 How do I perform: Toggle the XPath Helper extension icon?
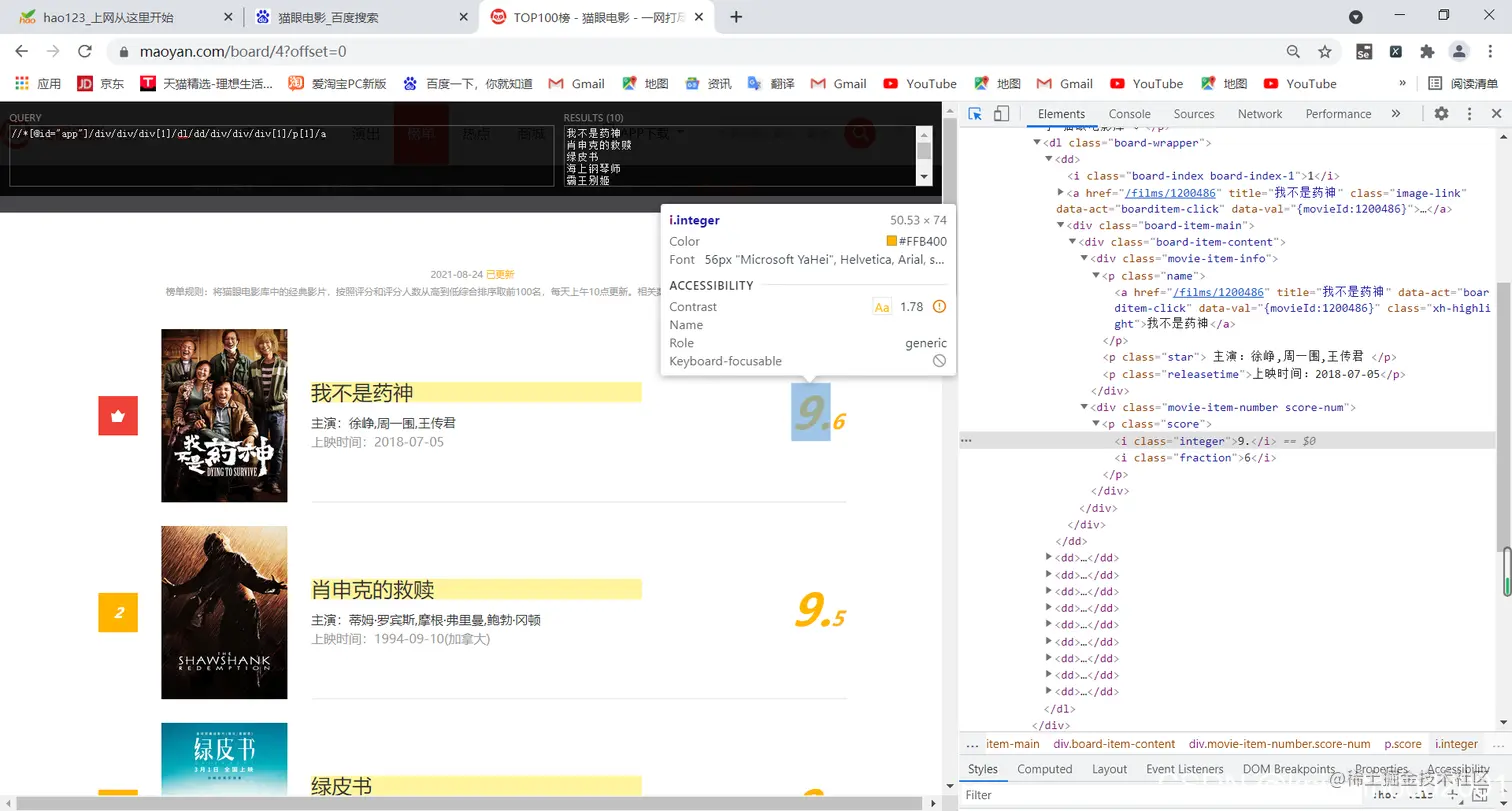pyautogui.click(x=1396, y=51)
